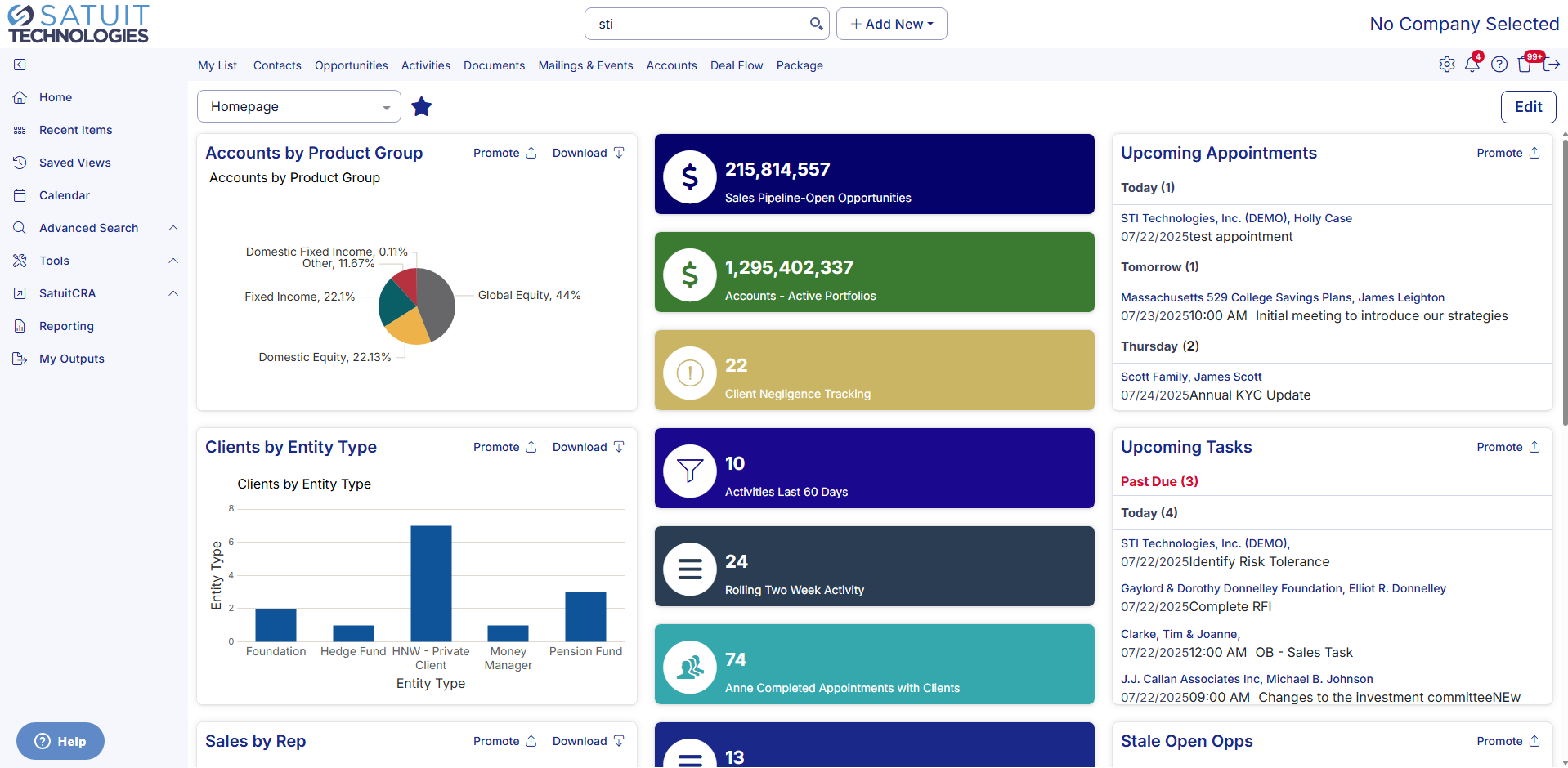Promote the Upcoming Appointments widget

point(1508,153)
